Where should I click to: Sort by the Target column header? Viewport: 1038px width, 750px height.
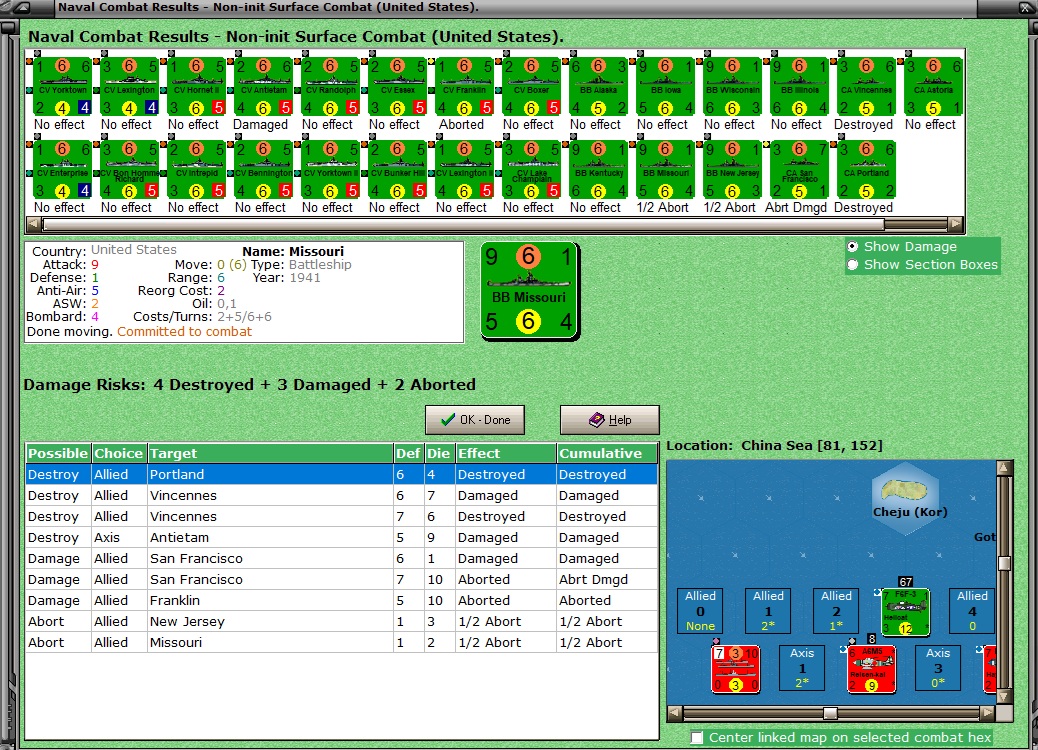[x=270, y=453]
